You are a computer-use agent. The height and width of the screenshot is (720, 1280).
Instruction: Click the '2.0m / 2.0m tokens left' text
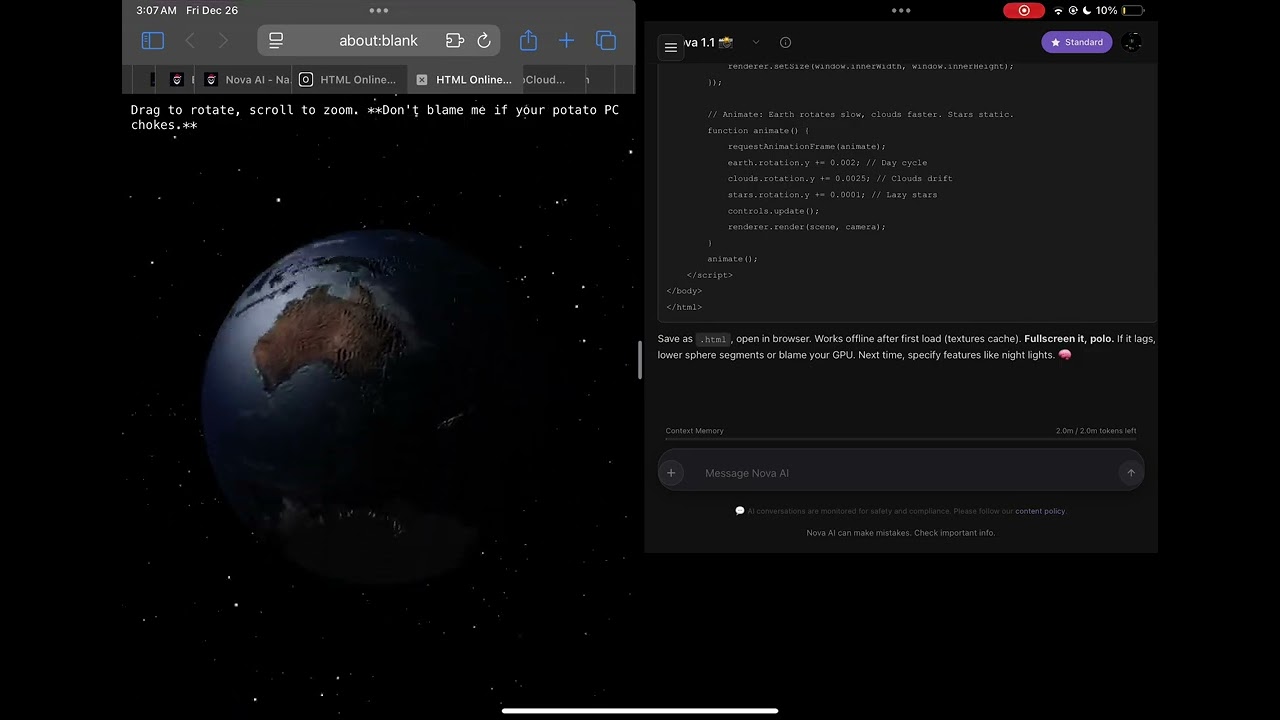pos(1096,431)
